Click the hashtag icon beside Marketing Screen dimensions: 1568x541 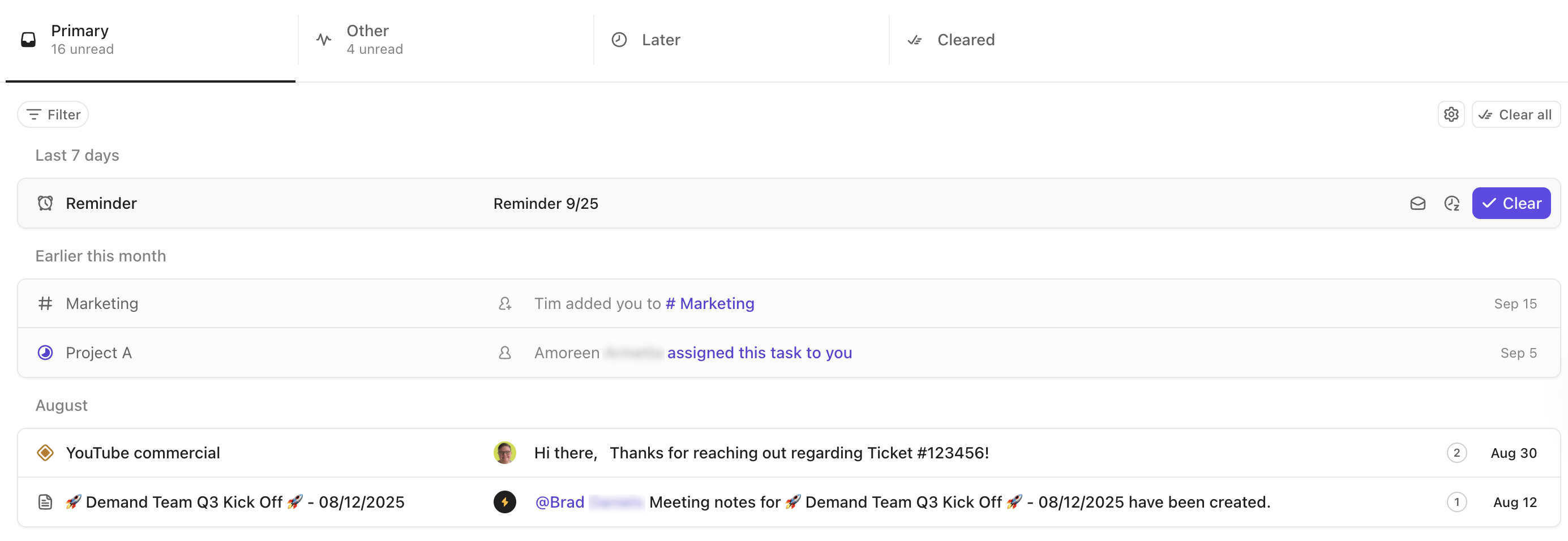coord(45,303)
